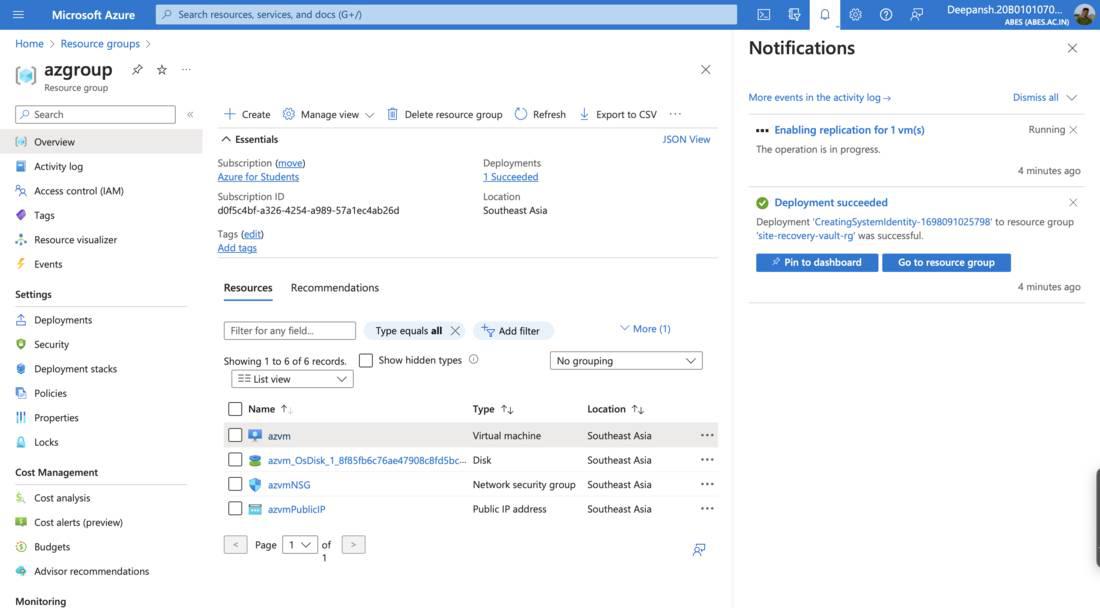The image size is (1100, 608).
Task: Open the Azure for Students subscription link
Action: click(x=258, y=177)
